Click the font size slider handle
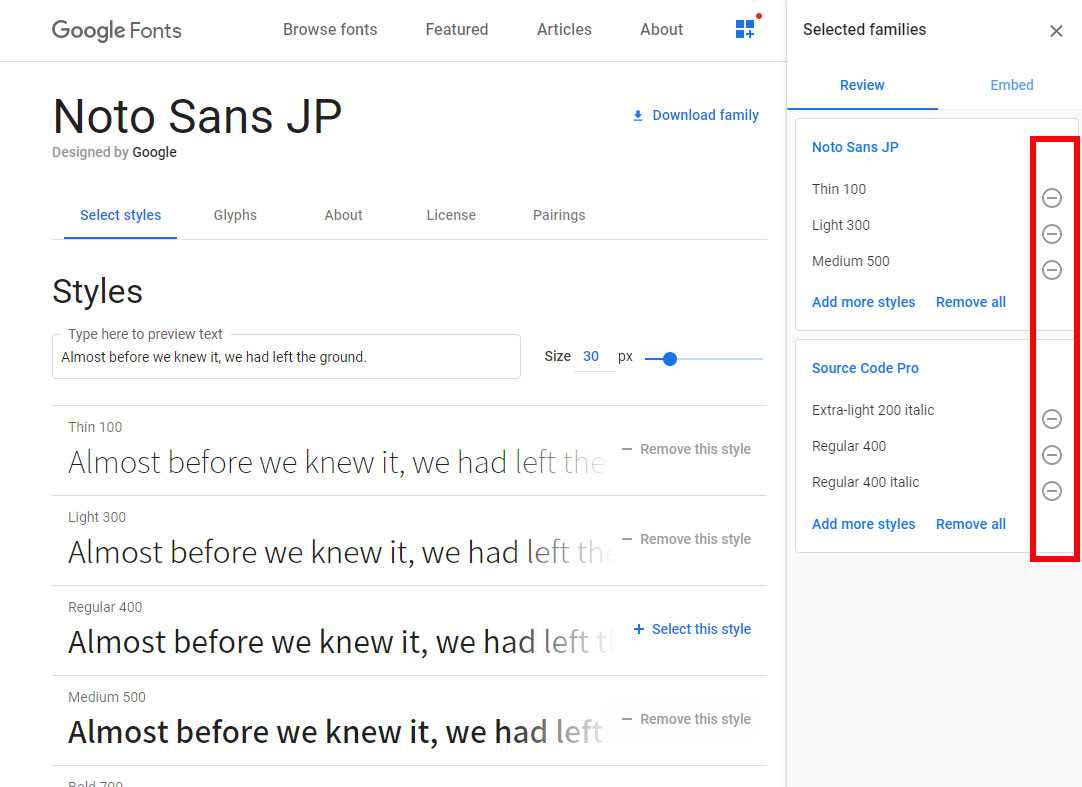The image size is (1082, 787). (670, 358)
